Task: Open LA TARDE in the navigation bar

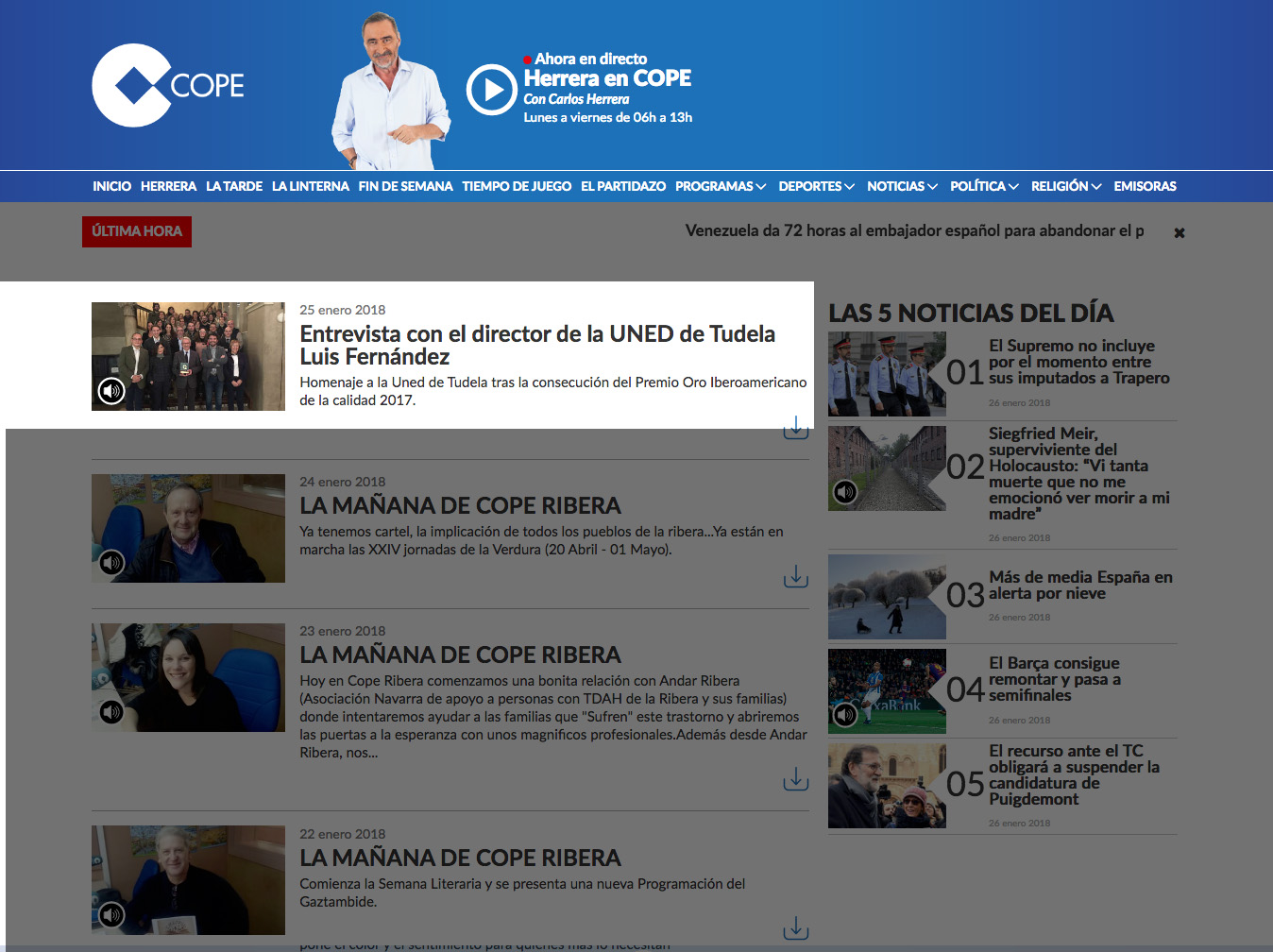Action: tap(234, 186)
